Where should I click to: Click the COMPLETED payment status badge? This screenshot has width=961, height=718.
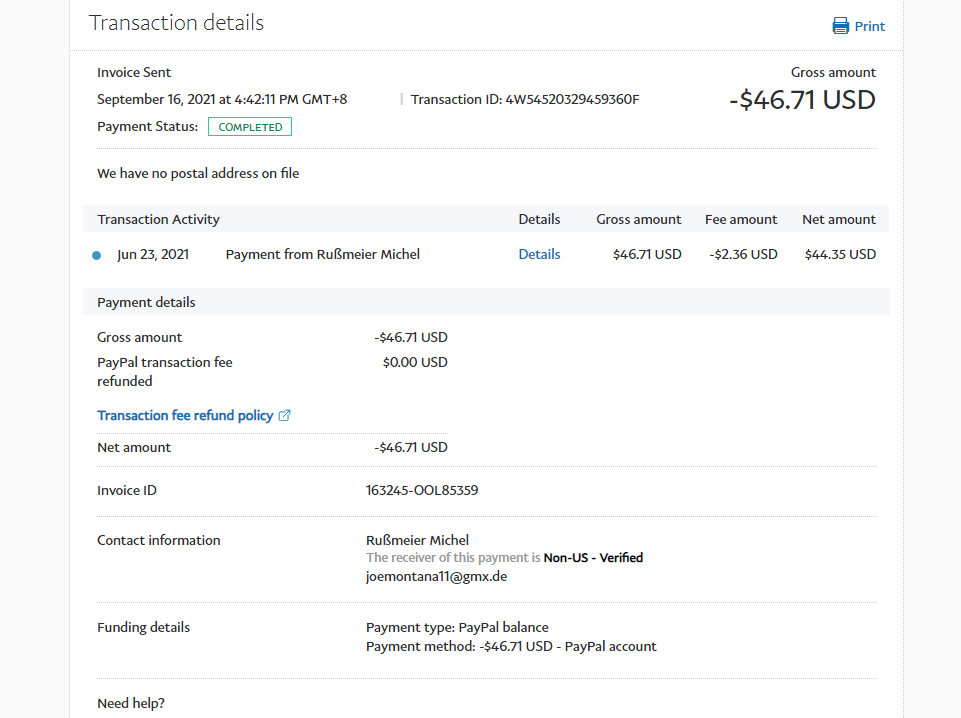[x=250, y=127]
